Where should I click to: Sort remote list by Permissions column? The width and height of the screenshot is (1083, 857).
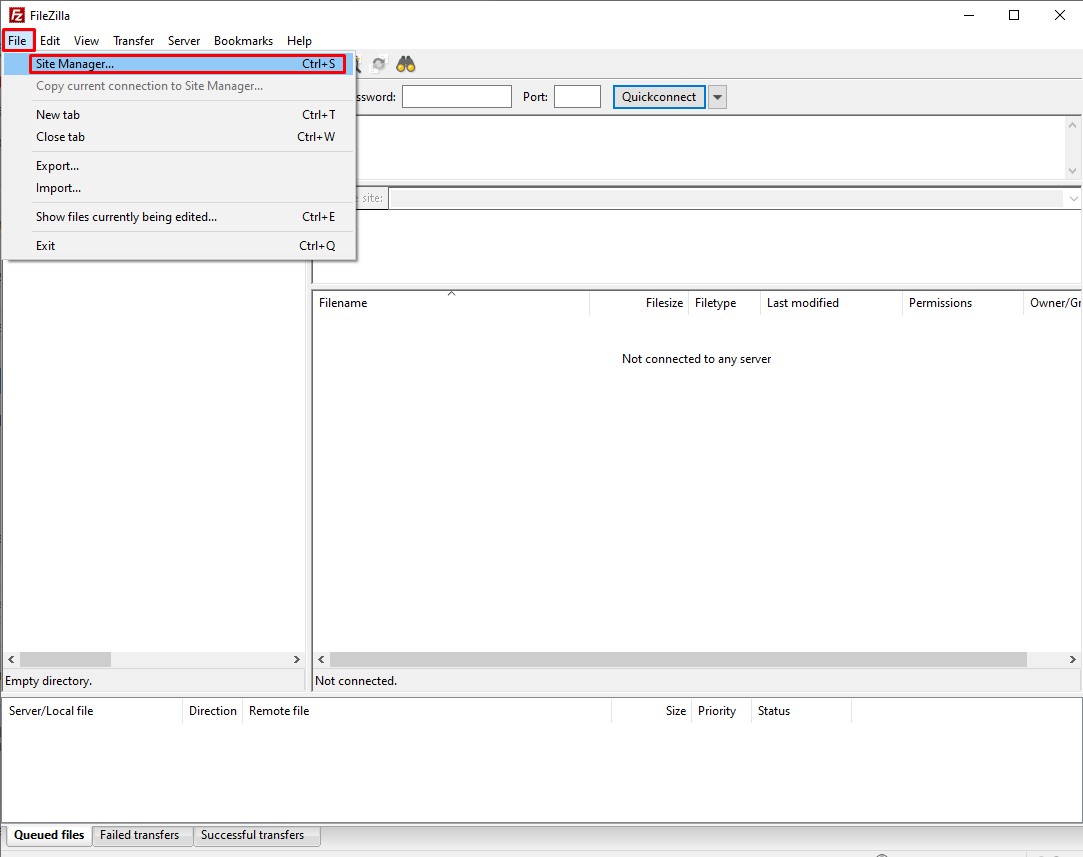click(963, 303)
